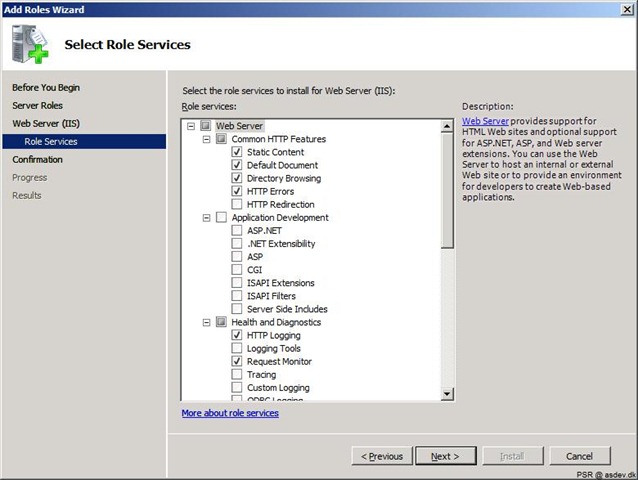
Task: Collapse the Health and Diagnostics node
Action: (206, 323)
